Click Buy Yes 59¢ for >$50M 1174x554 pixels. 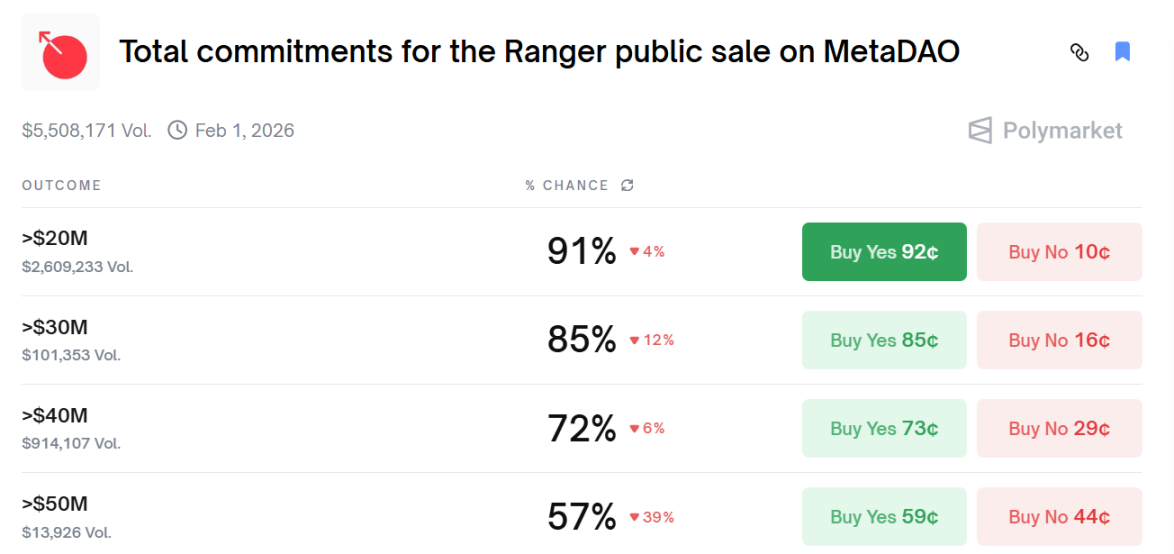884,516
